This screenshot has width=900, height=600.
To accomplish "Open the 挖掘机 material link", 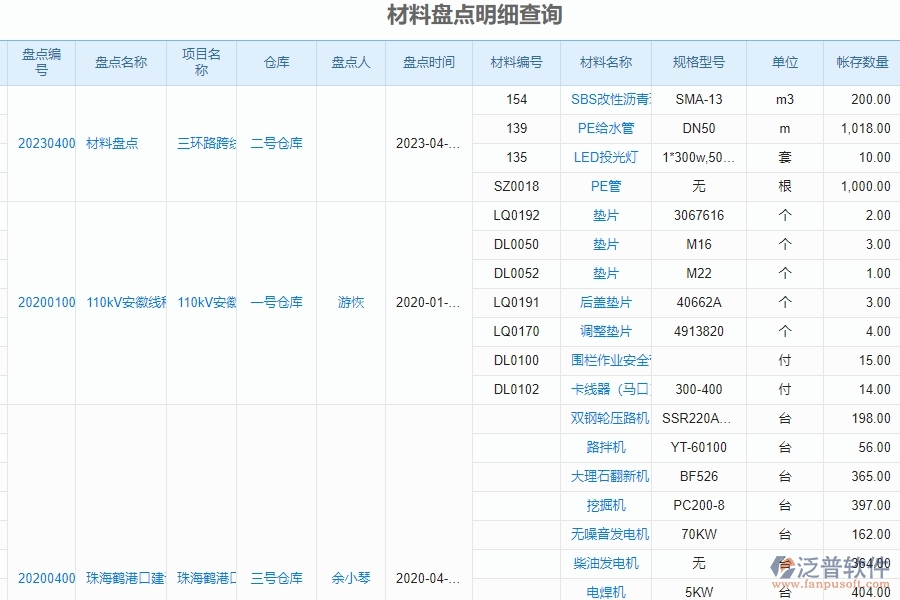I will tap(605, 506).
